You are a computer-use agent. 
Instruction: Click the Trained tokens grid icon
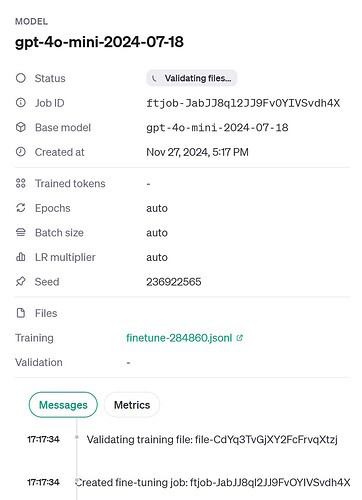coord(21,183)
